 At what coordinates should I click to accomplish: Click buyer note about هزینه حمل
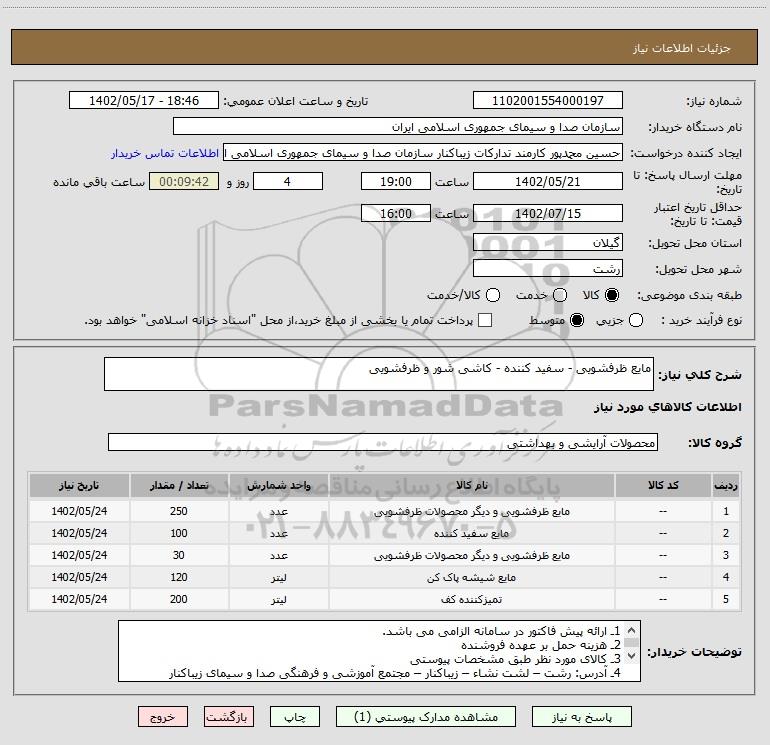(541, 645)
